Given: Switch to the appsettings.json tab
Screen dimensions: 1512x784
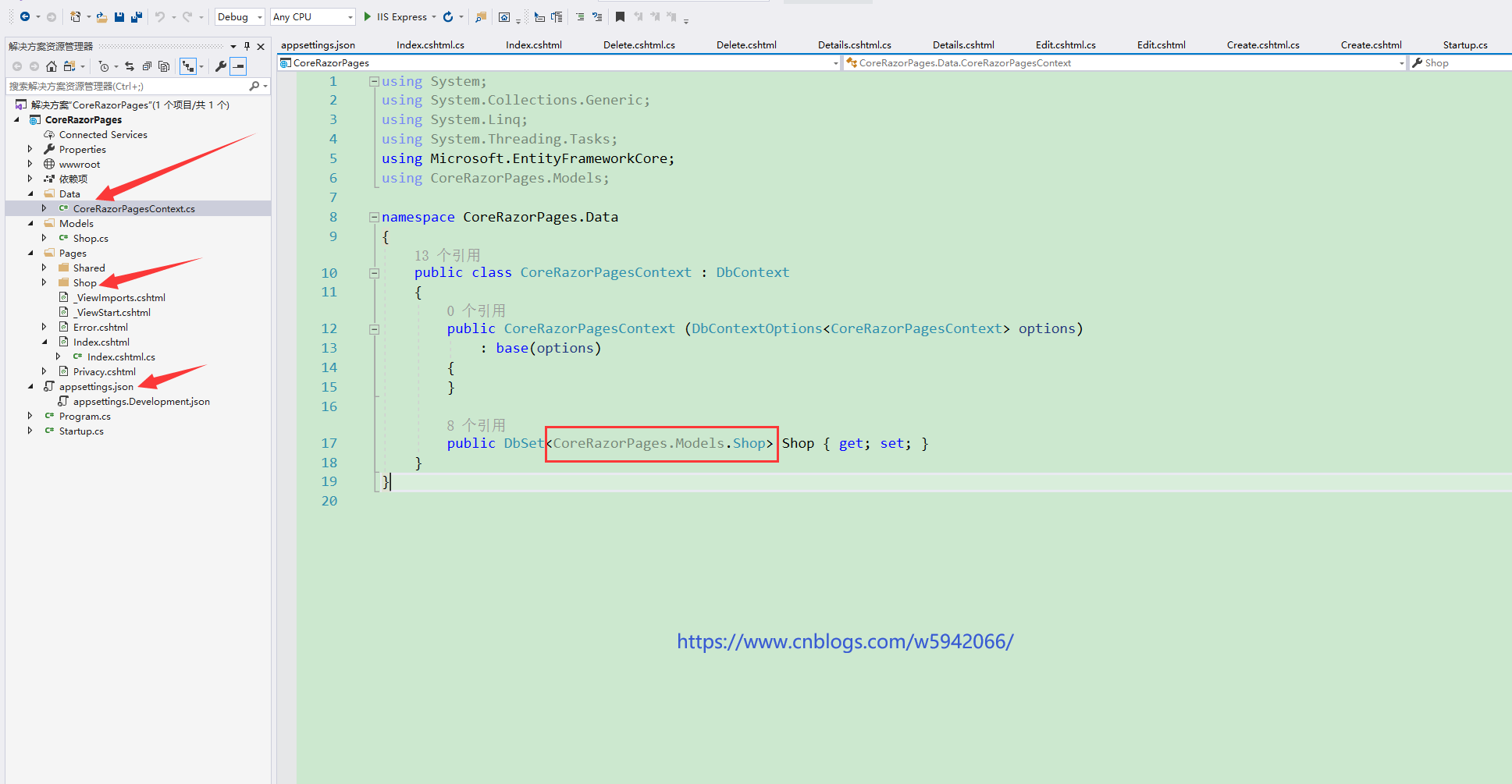Looking at the screenshot, I should point(318,45).
